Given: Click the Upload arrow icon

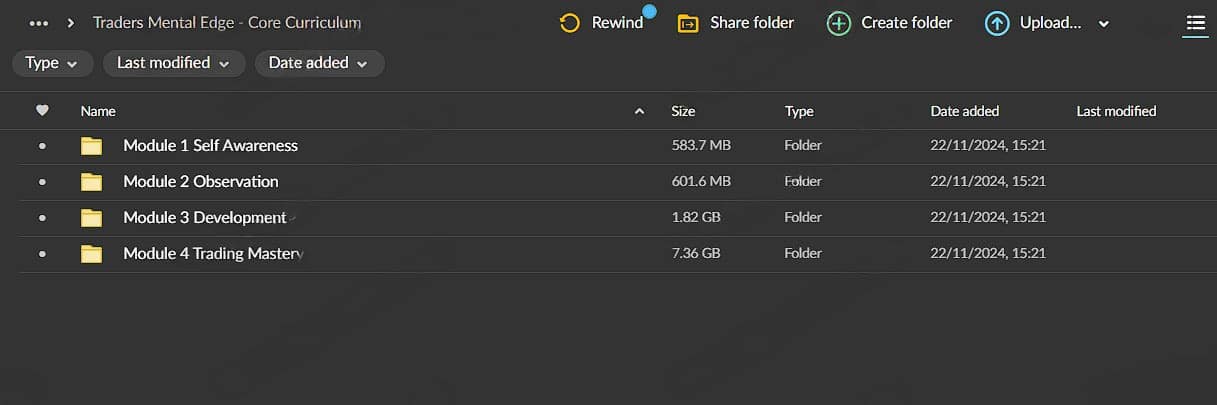Looking at the screenshot, I should (x=997, y=23).
